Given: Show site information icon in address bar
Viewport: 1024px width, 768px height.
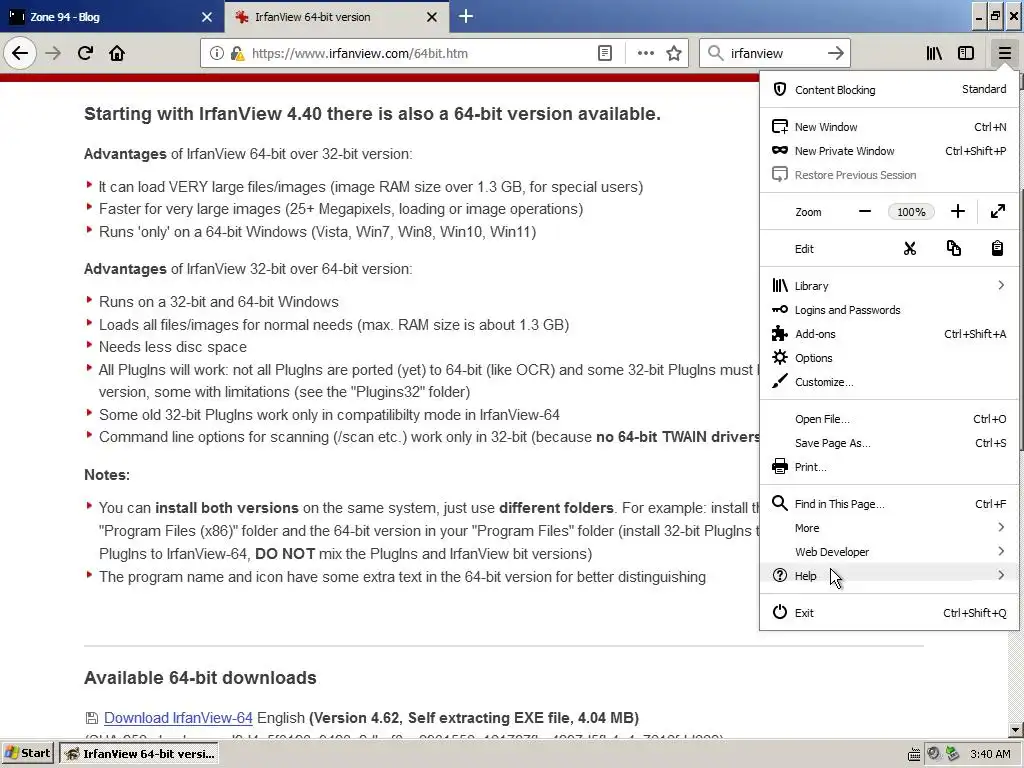Looking at the screenshot, I should pos(217,53).
